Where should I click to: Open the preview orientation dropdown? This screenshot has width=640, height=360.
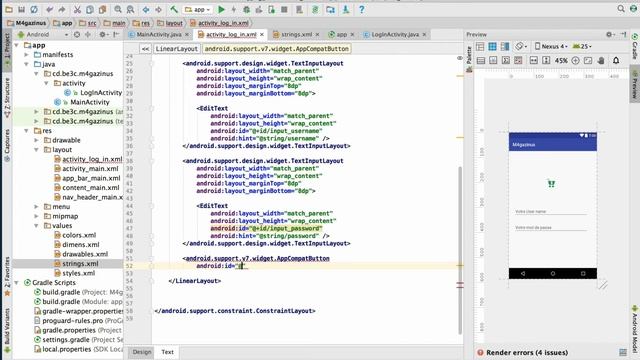click(520, 47)
